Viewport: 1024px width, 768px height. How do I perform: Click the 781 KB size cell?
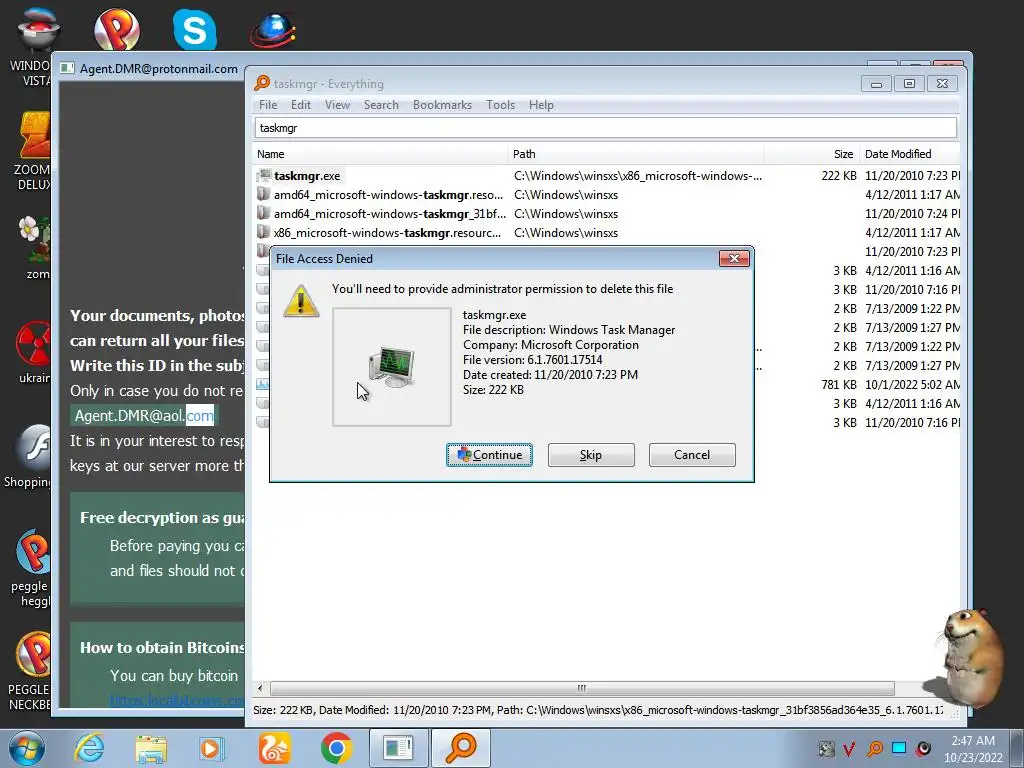[x=839, y=385]
